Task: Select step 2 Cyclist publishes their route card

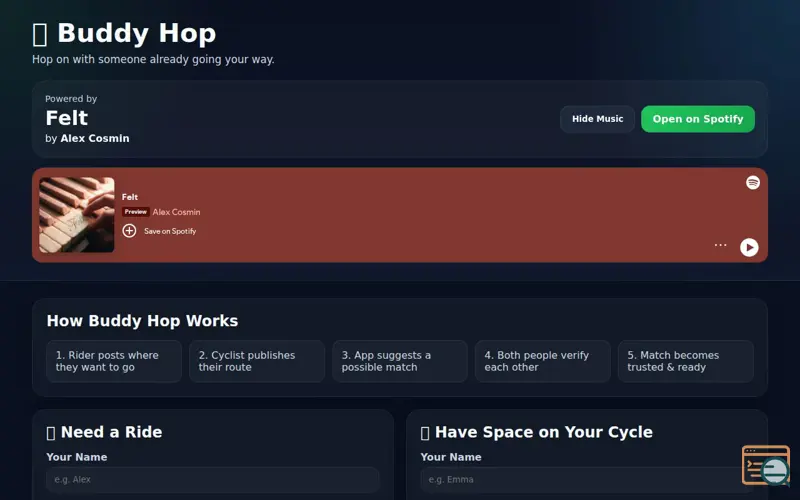Action: [257, 361]
